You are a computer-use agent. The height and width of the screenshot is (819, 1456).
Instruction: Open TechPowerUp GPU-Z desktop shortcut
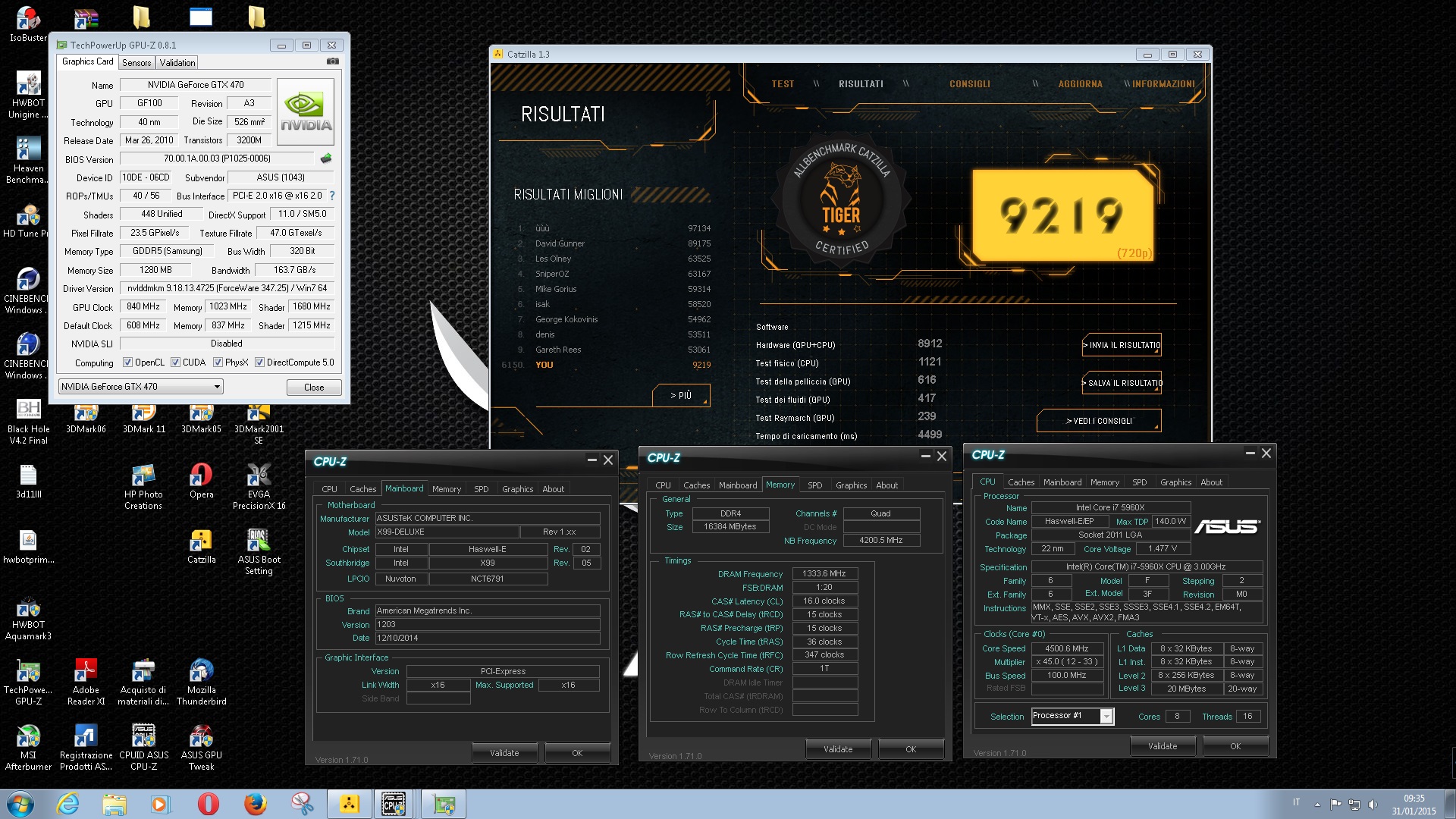coord(28,683)
